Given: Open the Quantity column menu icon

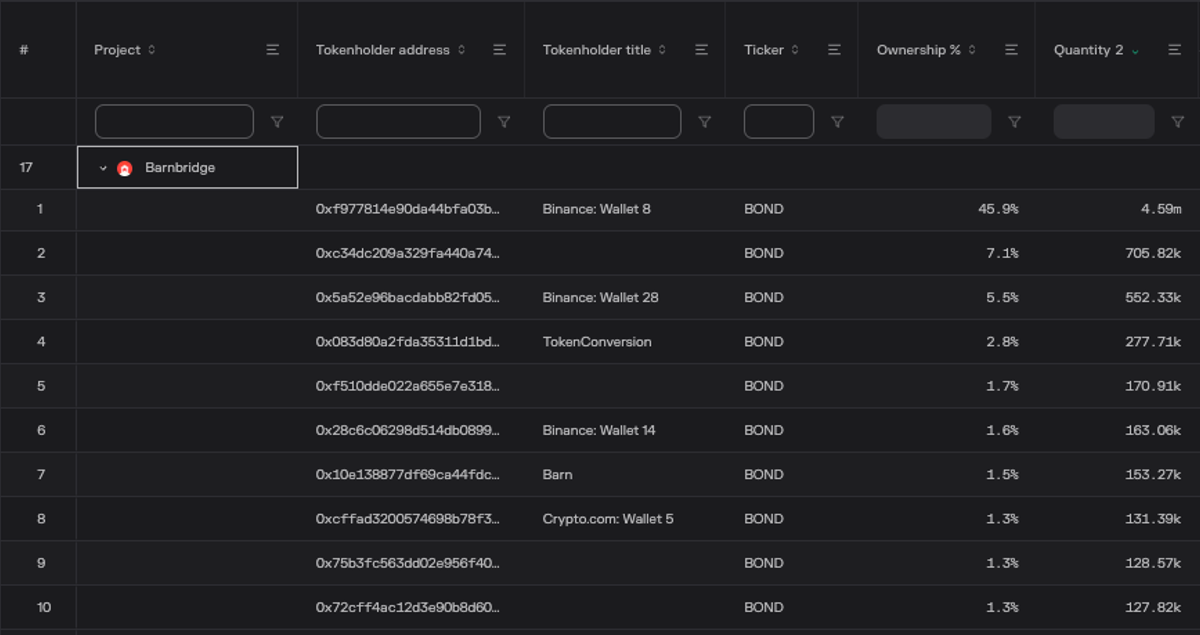Looking at the screenshot, I should 1175,50.
